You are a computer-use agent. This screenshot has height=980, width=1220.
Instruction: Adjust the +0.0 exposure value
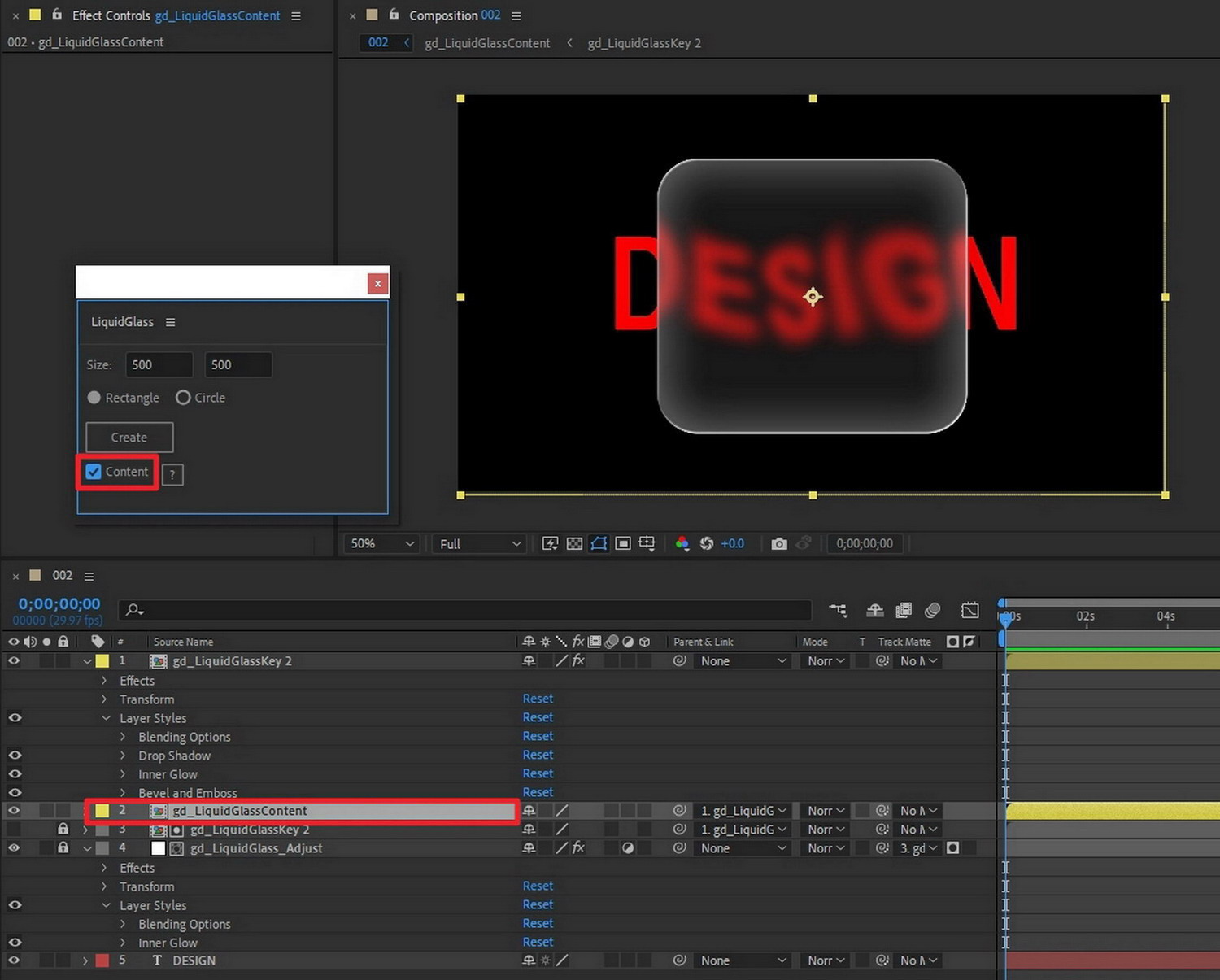pos(732,543)
